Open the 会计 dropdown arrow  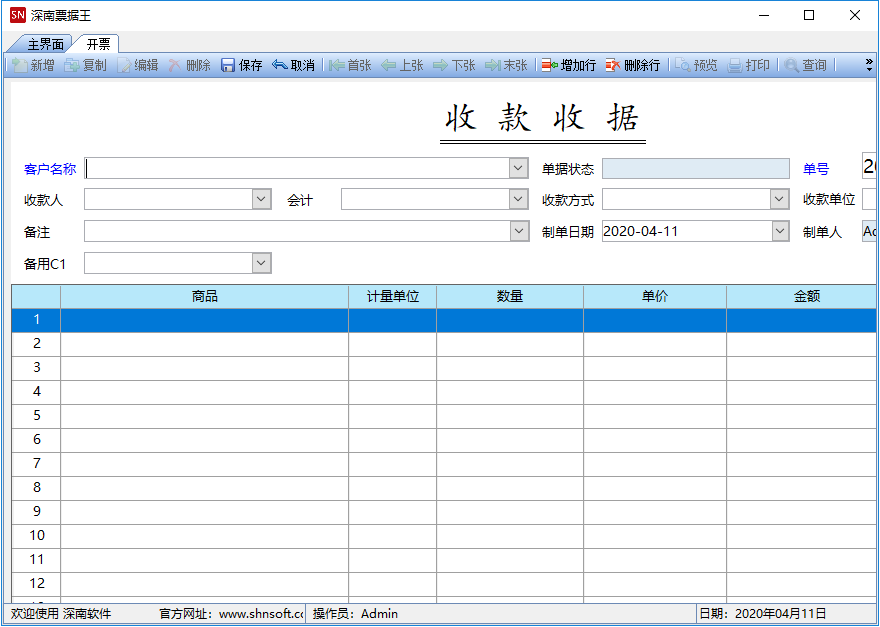(x=519, y=199)
